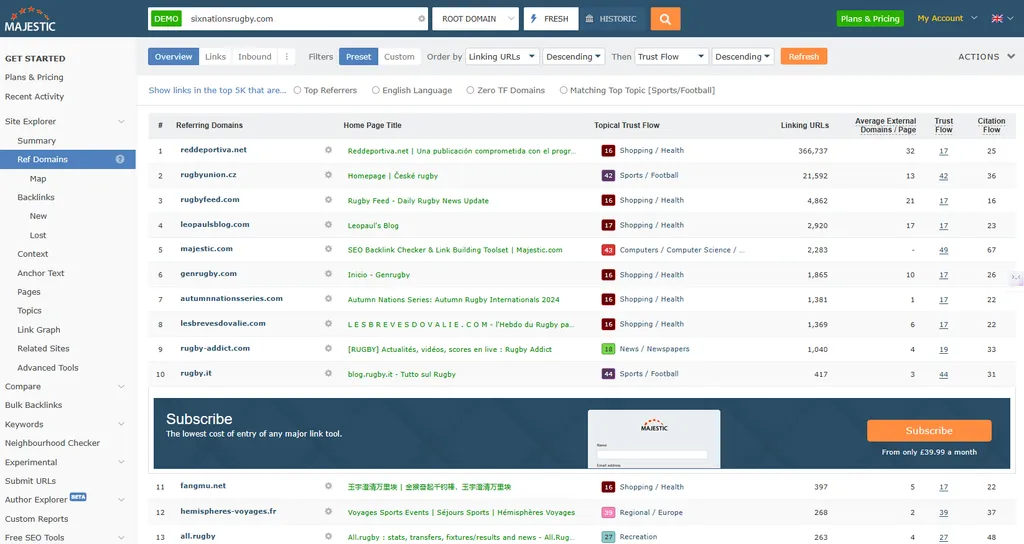Open the second Descending dropdown after Trust Flow

[743, 57]
